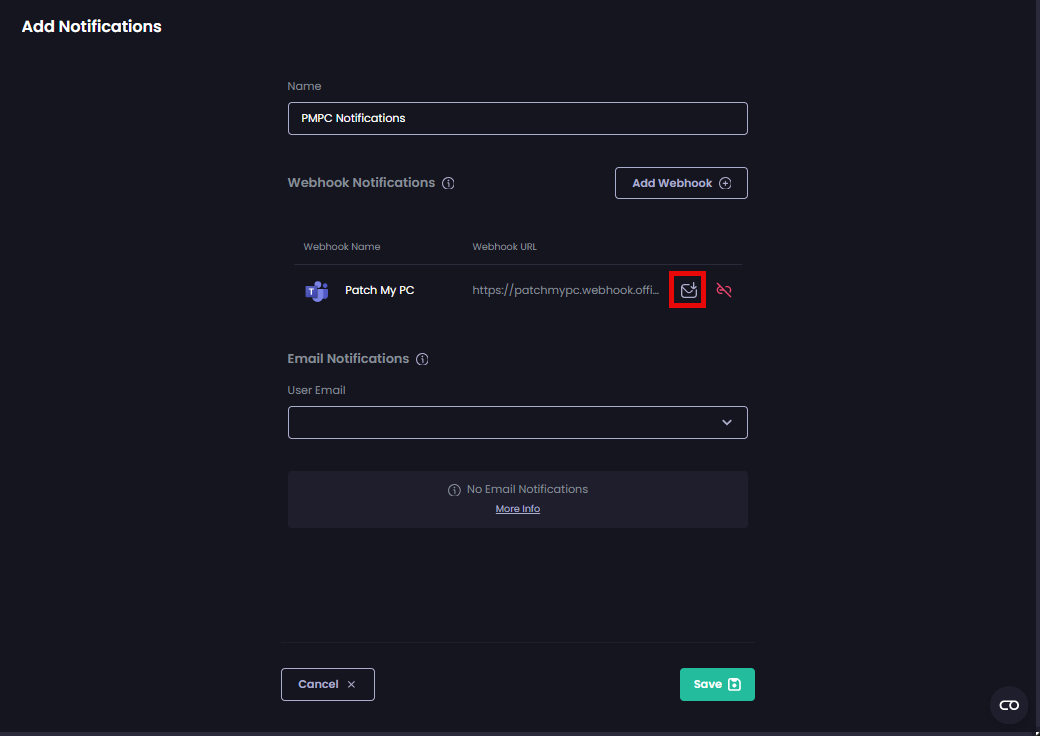Focus the Name input field
The image size is (1040, 736).
(517, 118)
